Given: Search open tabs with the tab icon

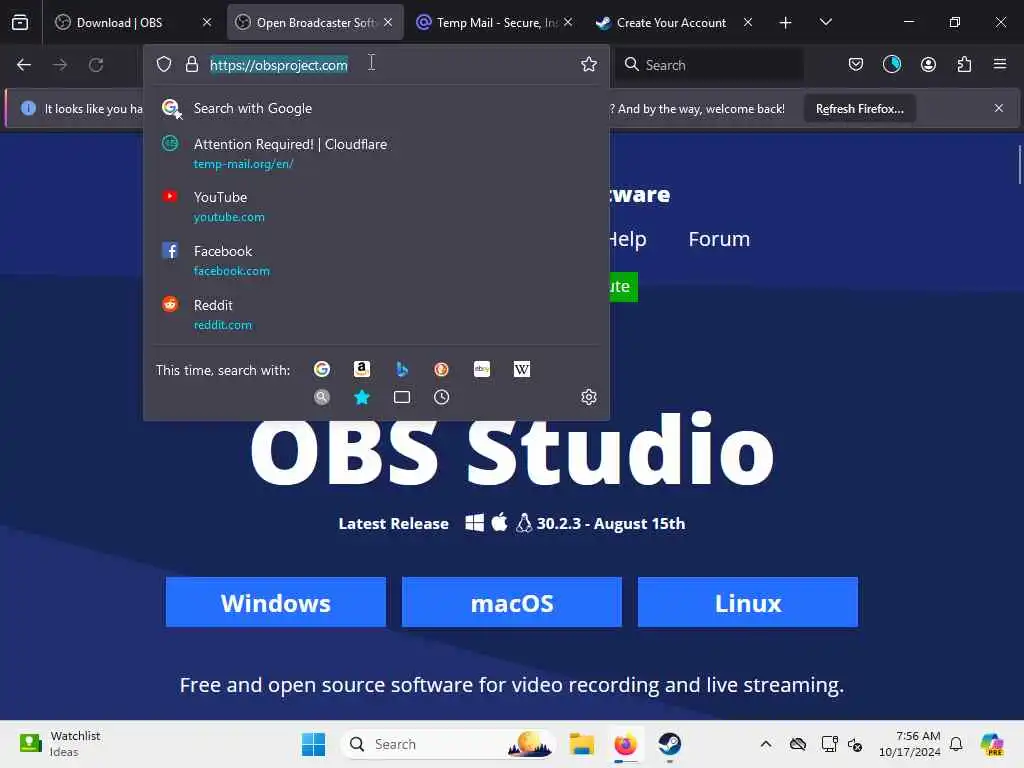Looking at the screenshot, I should pos(402,397).
